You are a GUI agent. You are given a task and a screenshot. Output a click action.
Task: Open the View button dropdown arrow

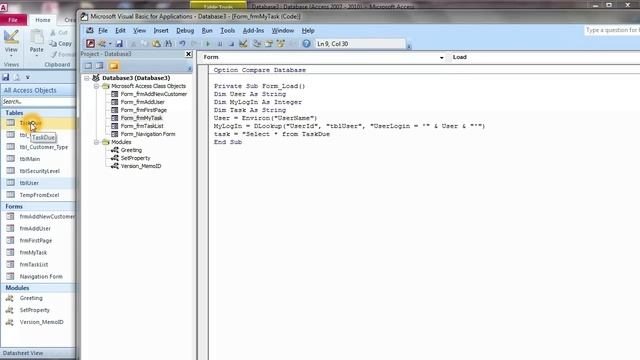(x=11, y=56)
